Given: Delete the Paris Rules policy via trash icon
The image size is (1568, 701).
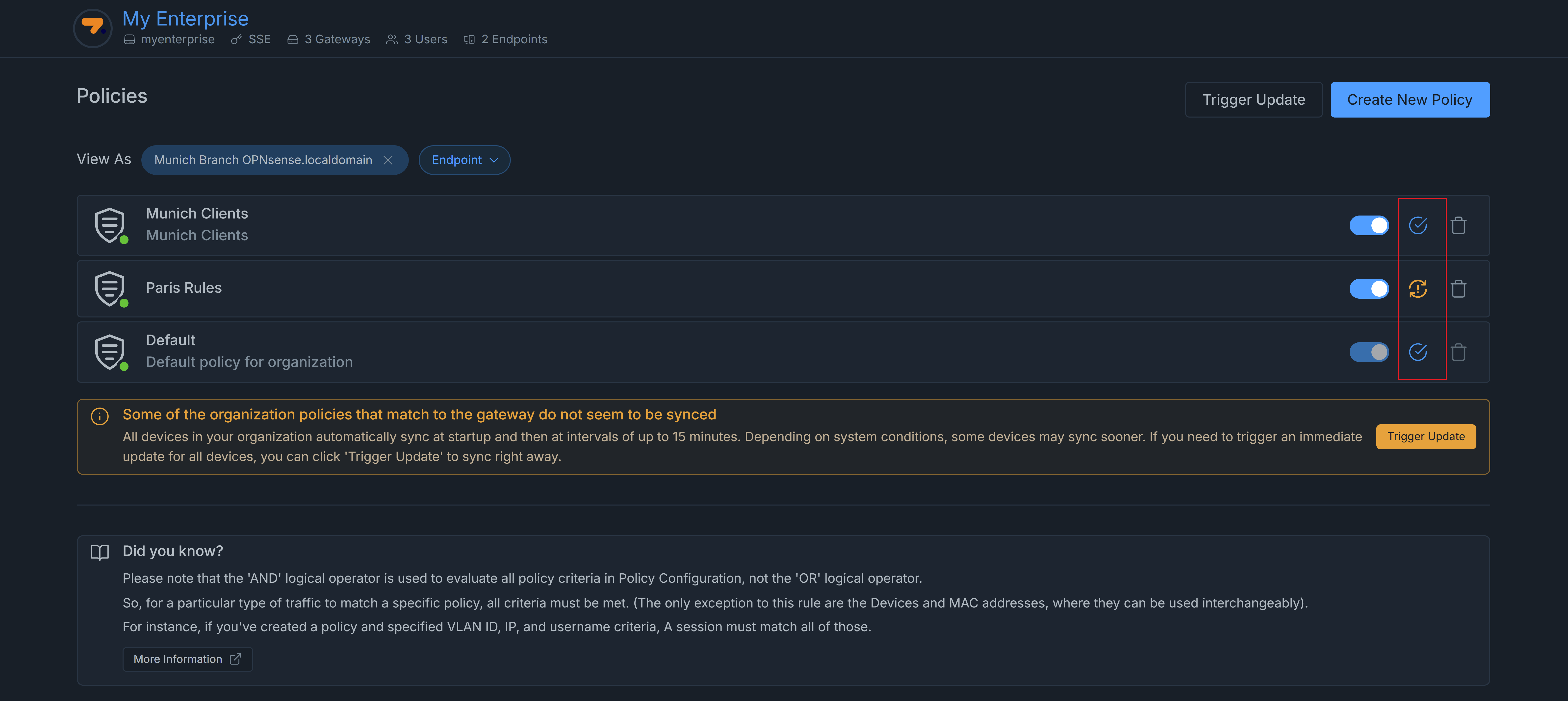Looking at the screenshot, I should [1458, 289].
